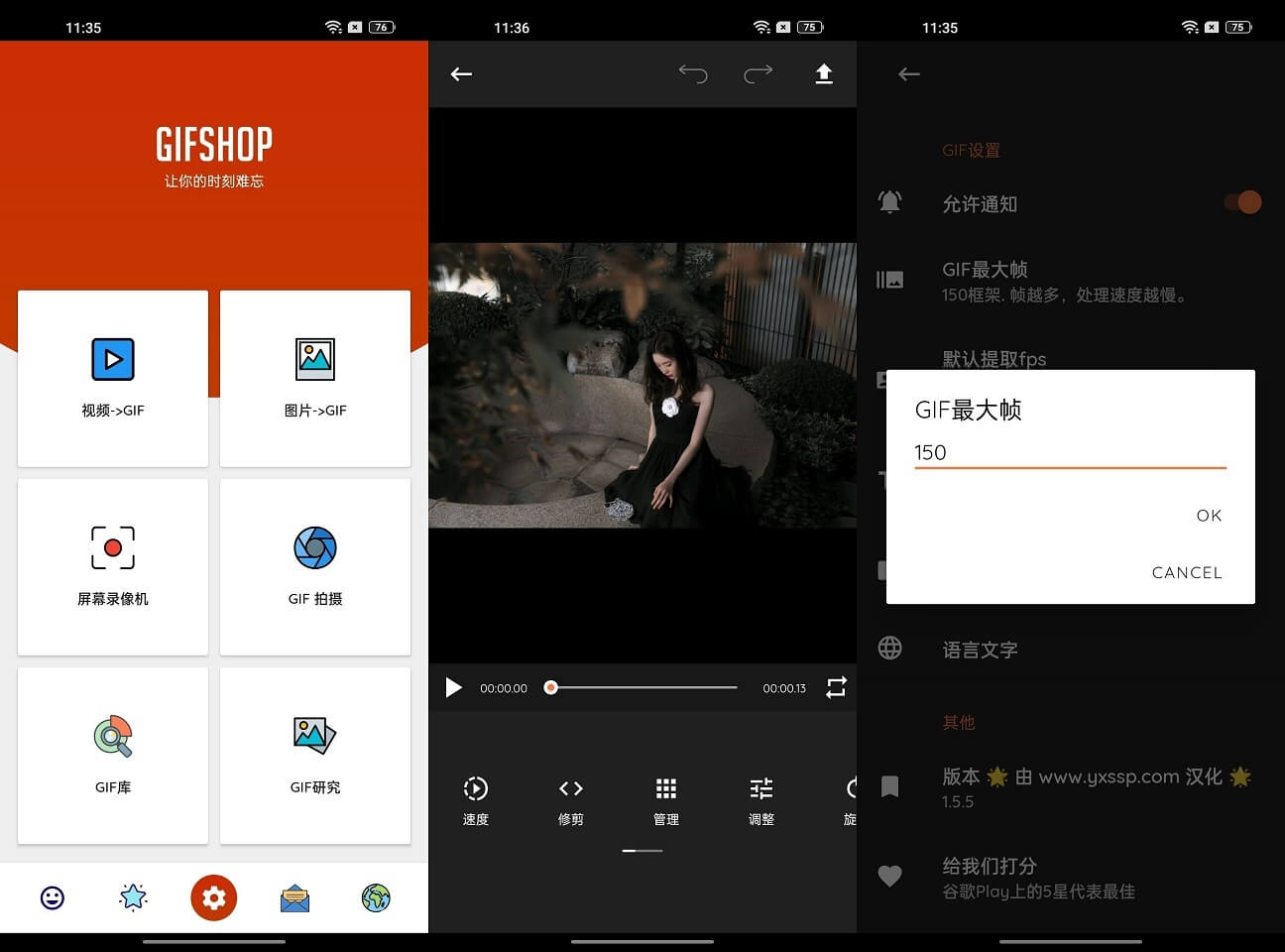Click the playback seek slider handle
The width and height of the screenshot is (1285, 952).
tap(551, 687)
